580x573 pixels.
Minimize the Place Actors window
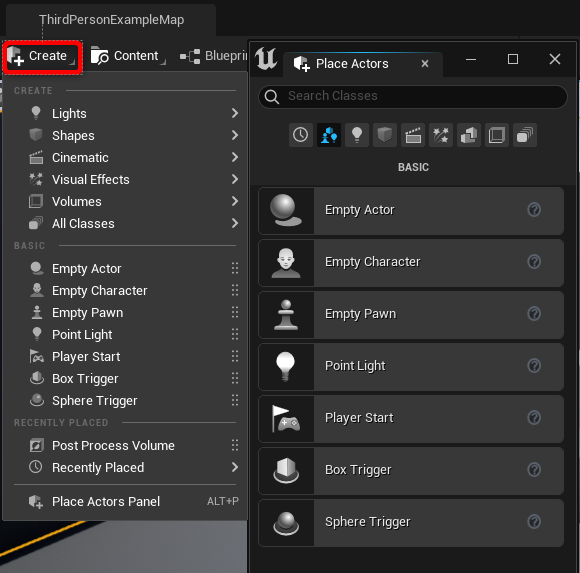471,59
